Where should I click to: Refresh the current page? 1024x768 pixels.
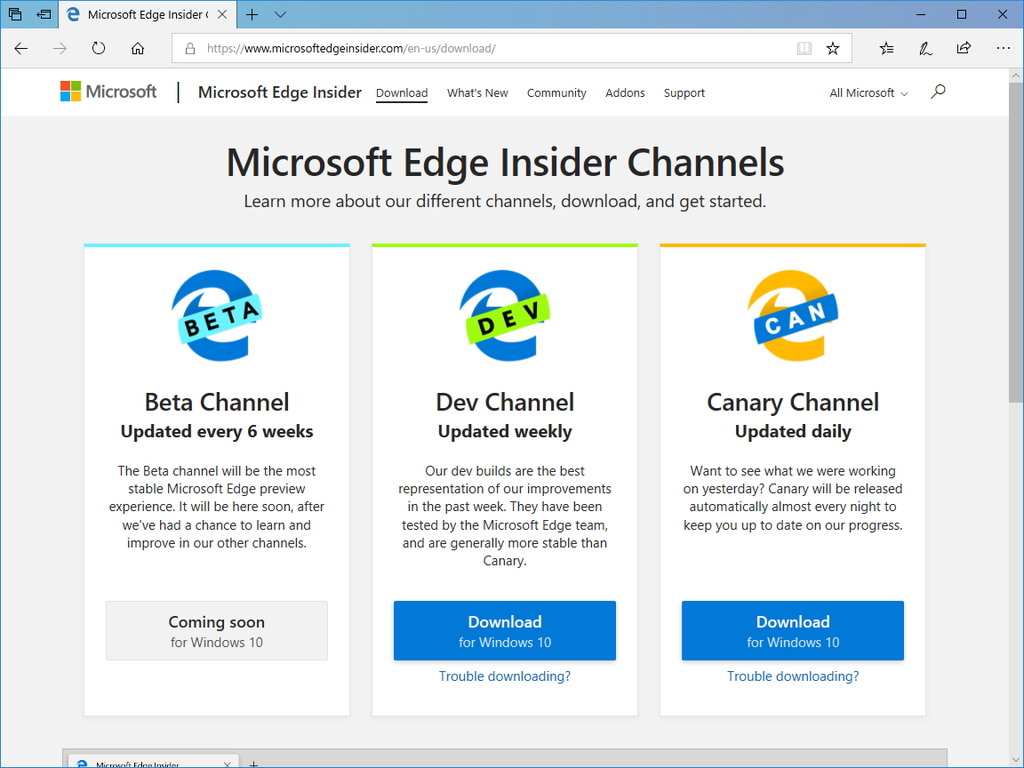97,47
